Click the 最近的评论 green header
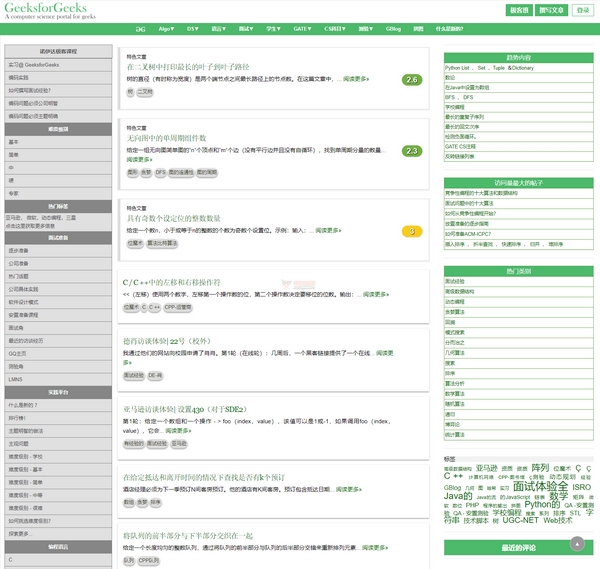Viewport: 600px width, 569px height. point(518,548)
